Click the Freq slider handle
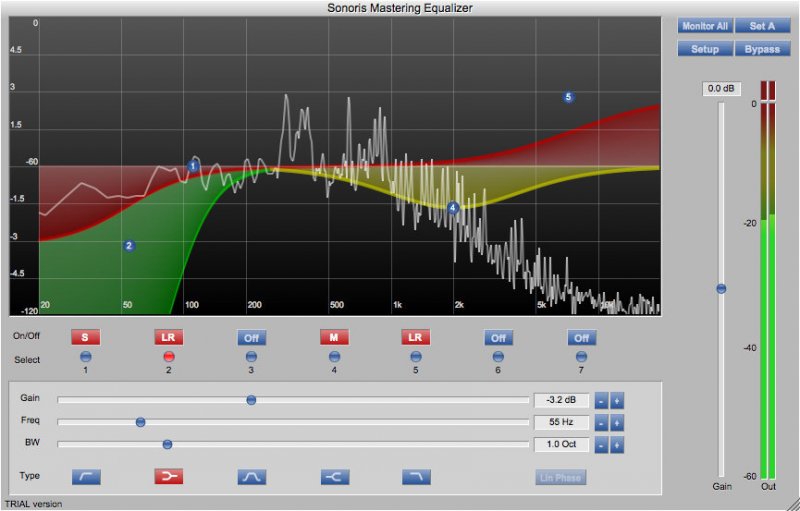The image size is (800, 511). [141, 422]
